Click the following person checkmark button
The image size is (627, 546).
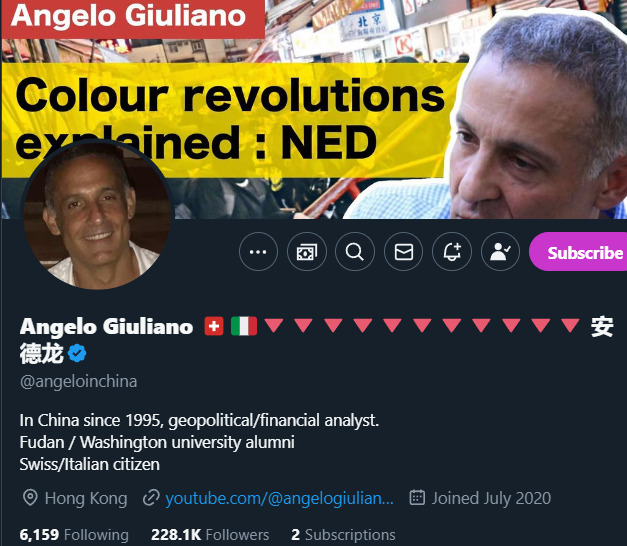coord(500,252)
